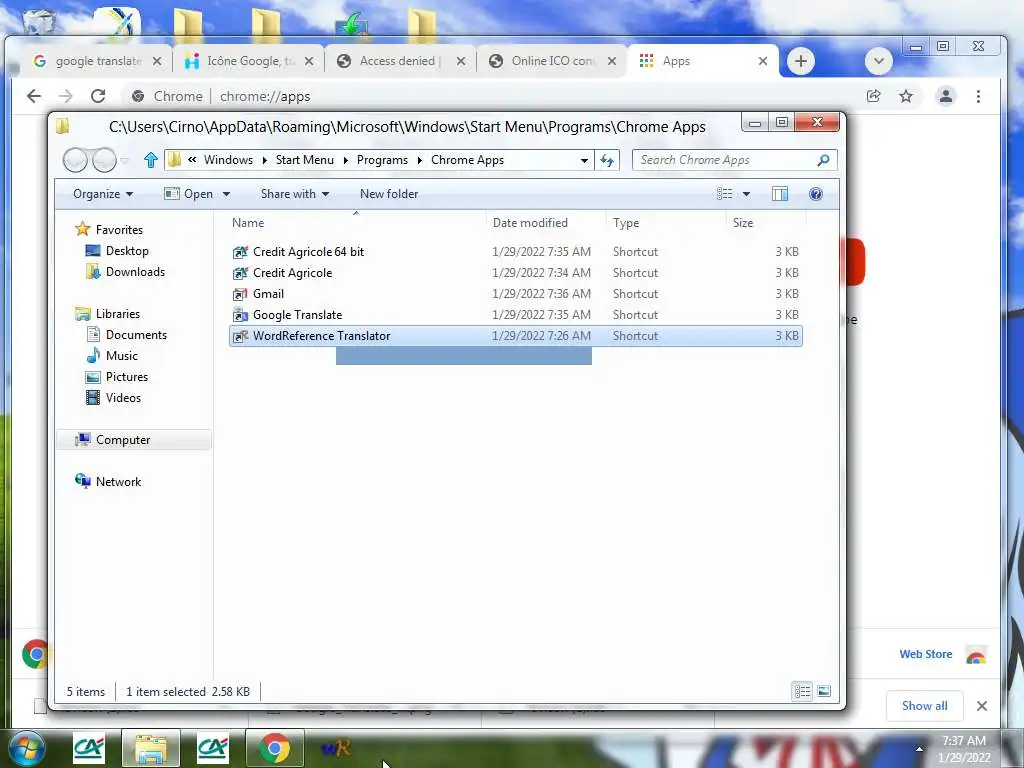Open the Windows Start button
Viewport: 1024px width, 768px height.
(x=26, y=748)
